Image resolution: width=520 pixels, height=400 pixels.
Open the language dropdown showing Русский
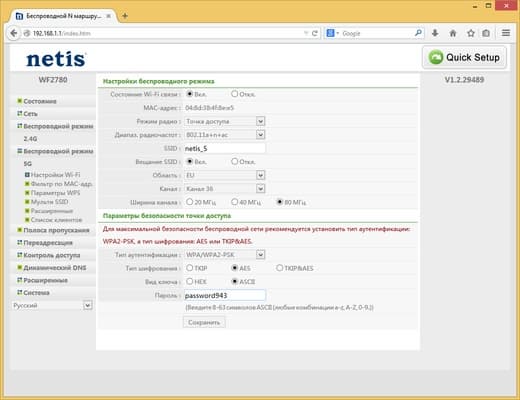coord(52,305)
